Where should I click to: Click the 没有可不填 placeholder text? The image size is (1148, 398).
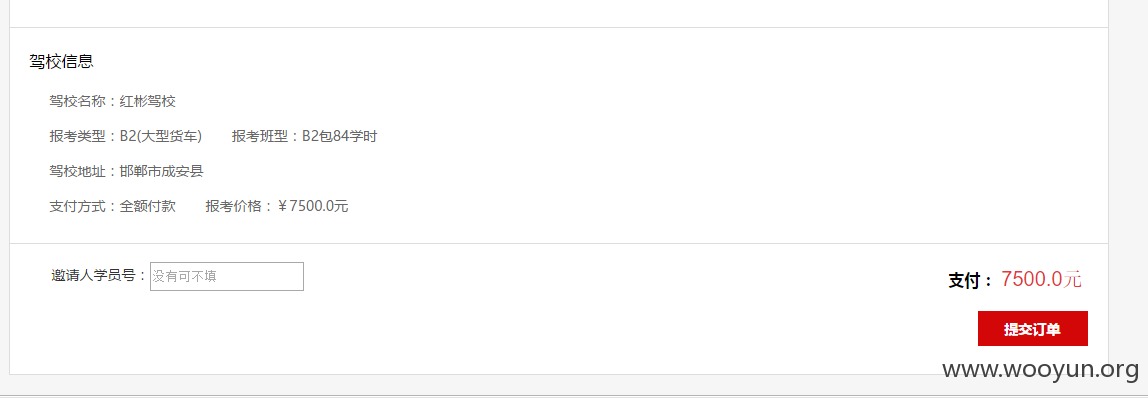point(184,277)
